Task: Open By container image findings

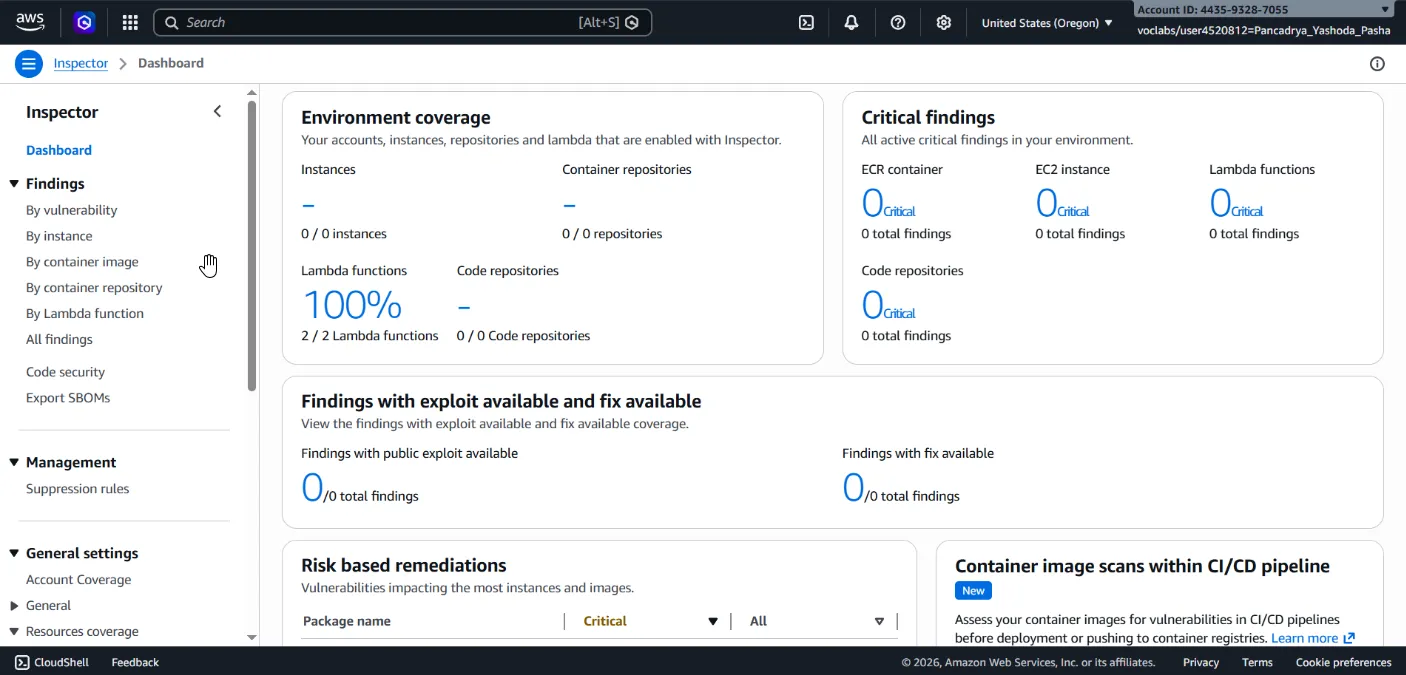Action: click(x=82, y=262)
